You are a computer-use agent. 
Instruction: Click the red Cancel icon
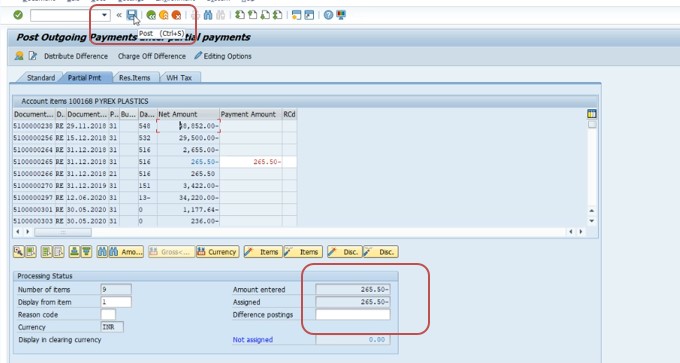coord(176,15)
